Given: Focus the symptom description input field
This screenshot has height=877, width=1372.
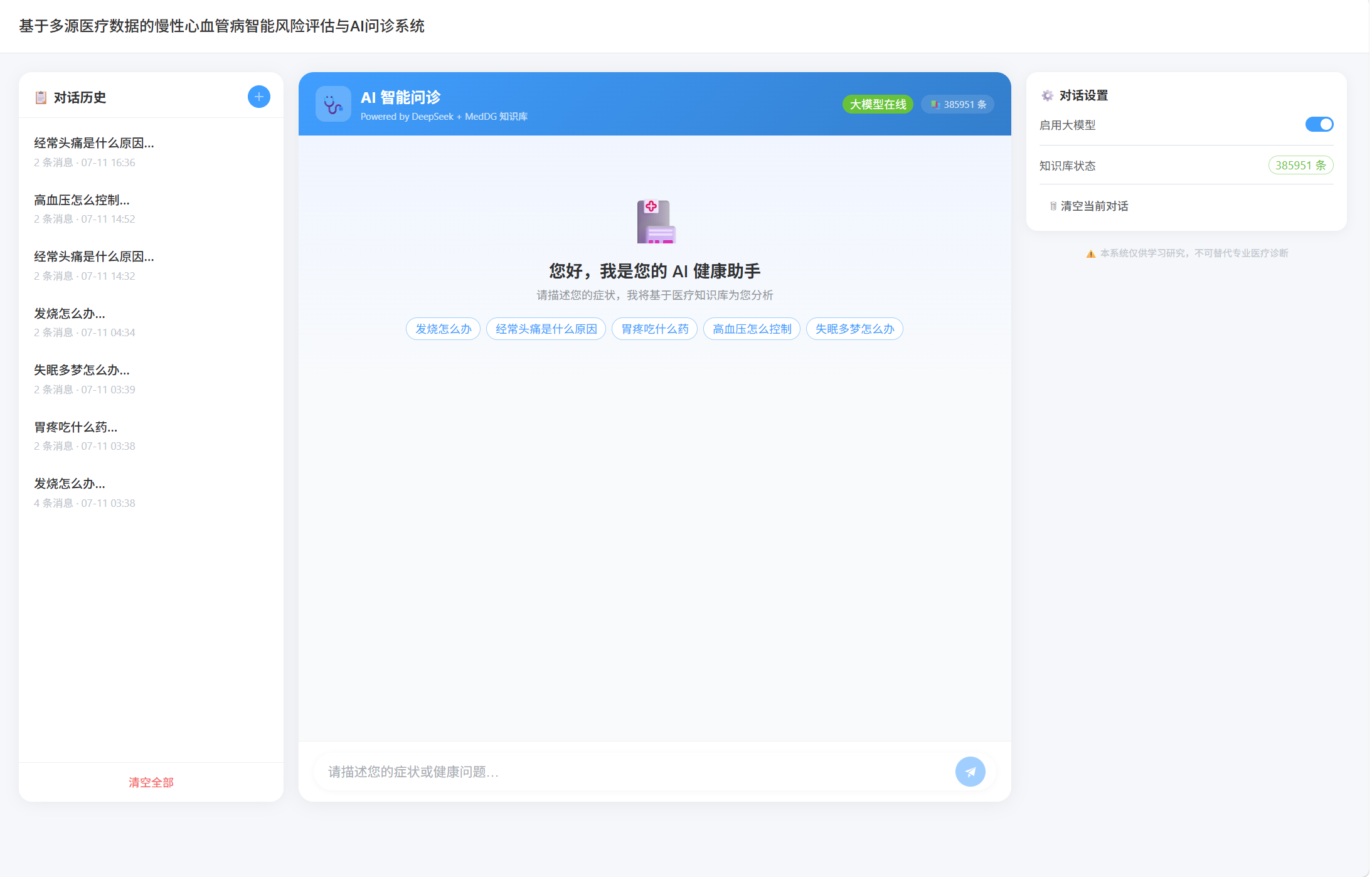Looking at the screenshot, I should point(634,772).
